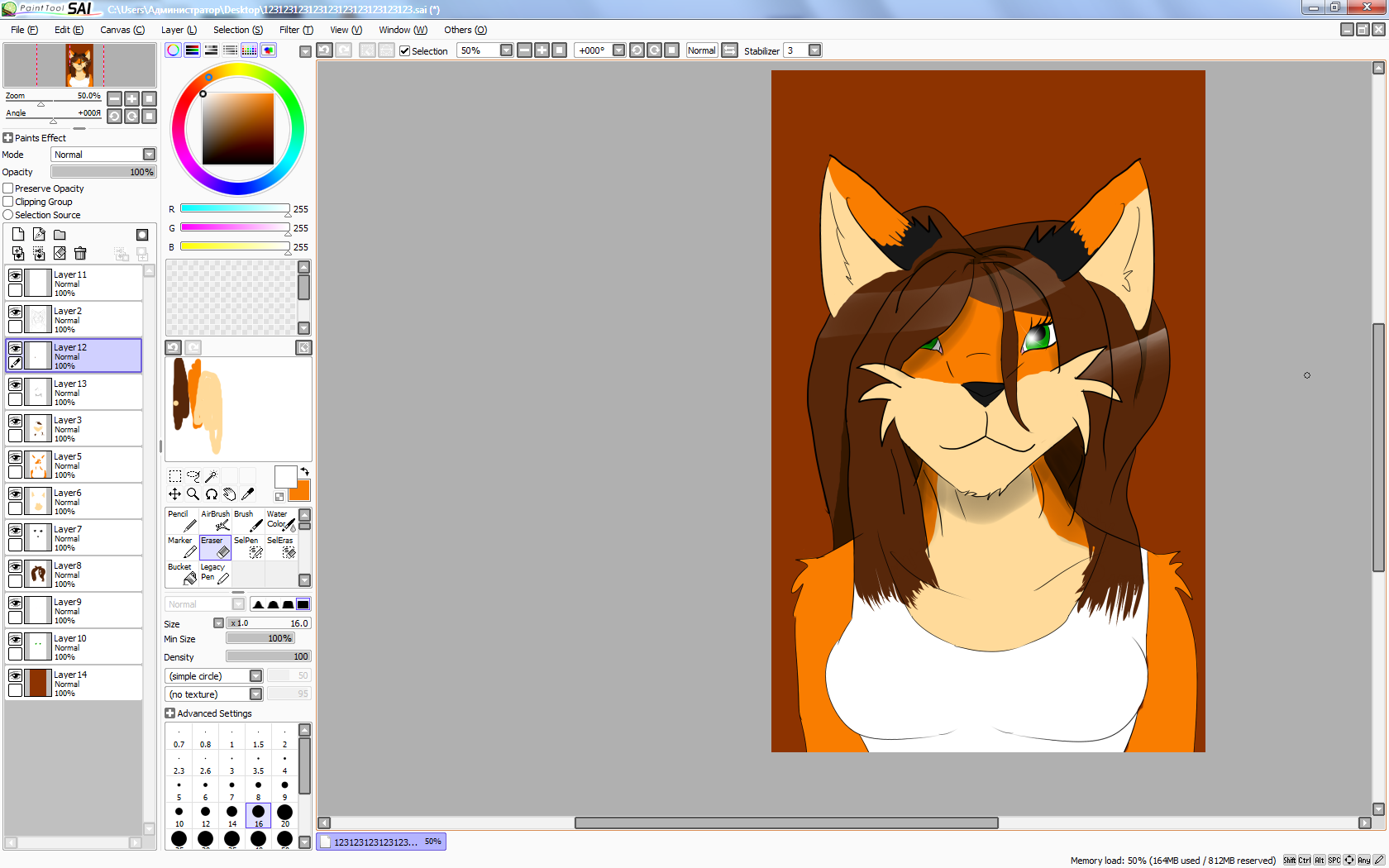Screen dimensions: 1389x868
Task: Select the Pencil tool
Action: [x=182, y=520]
